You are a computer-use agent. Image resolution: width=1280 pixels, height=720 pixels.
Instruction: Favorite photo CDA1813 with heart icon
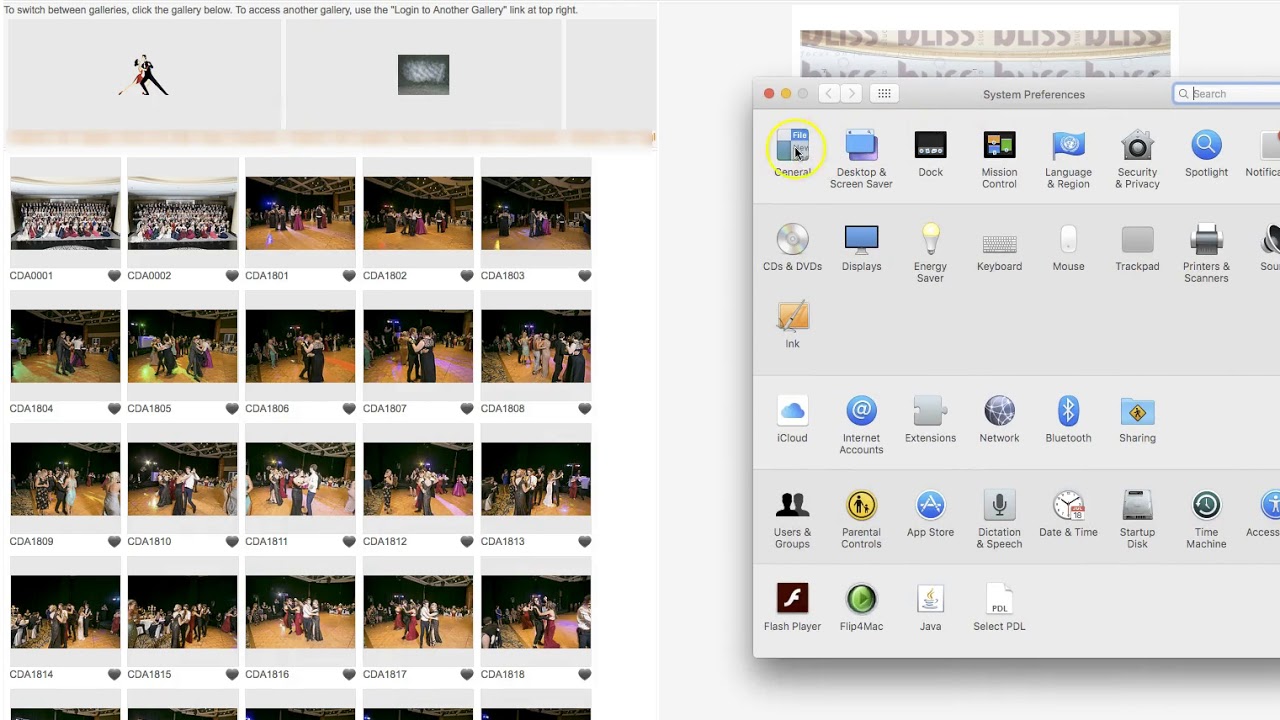click(x=585, y=542)
